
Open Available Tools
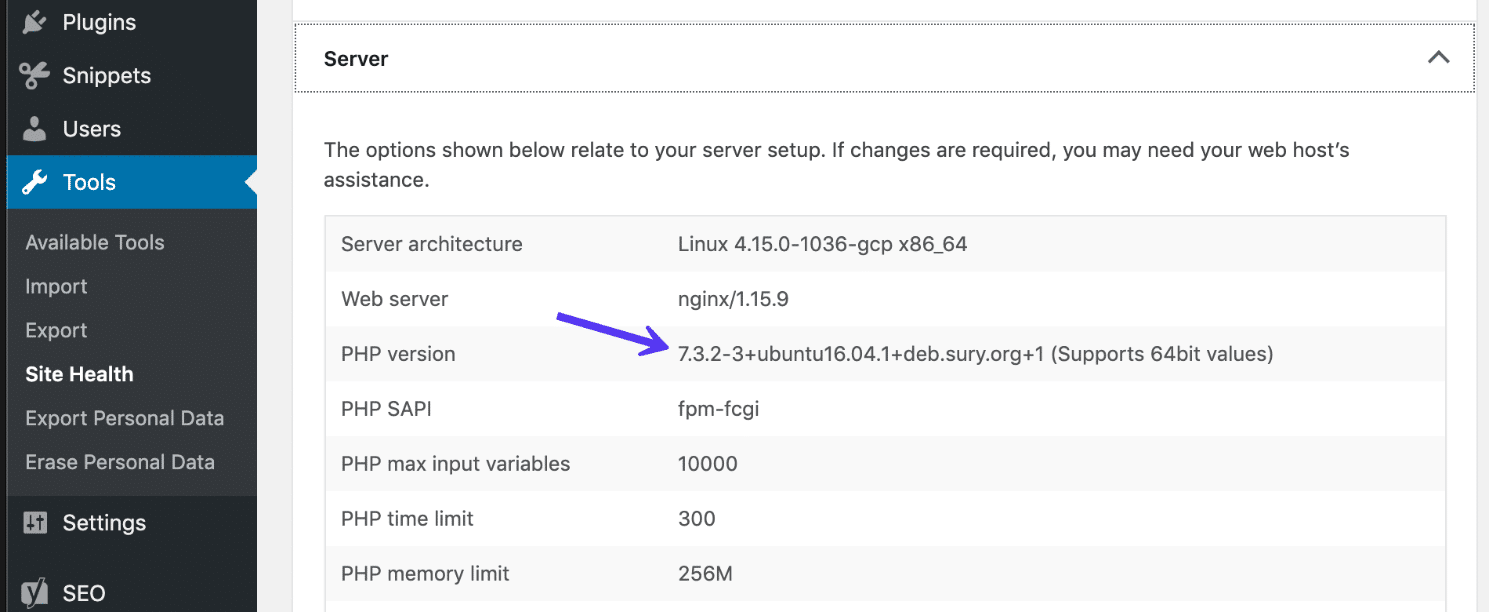click(x=94, y=242)
